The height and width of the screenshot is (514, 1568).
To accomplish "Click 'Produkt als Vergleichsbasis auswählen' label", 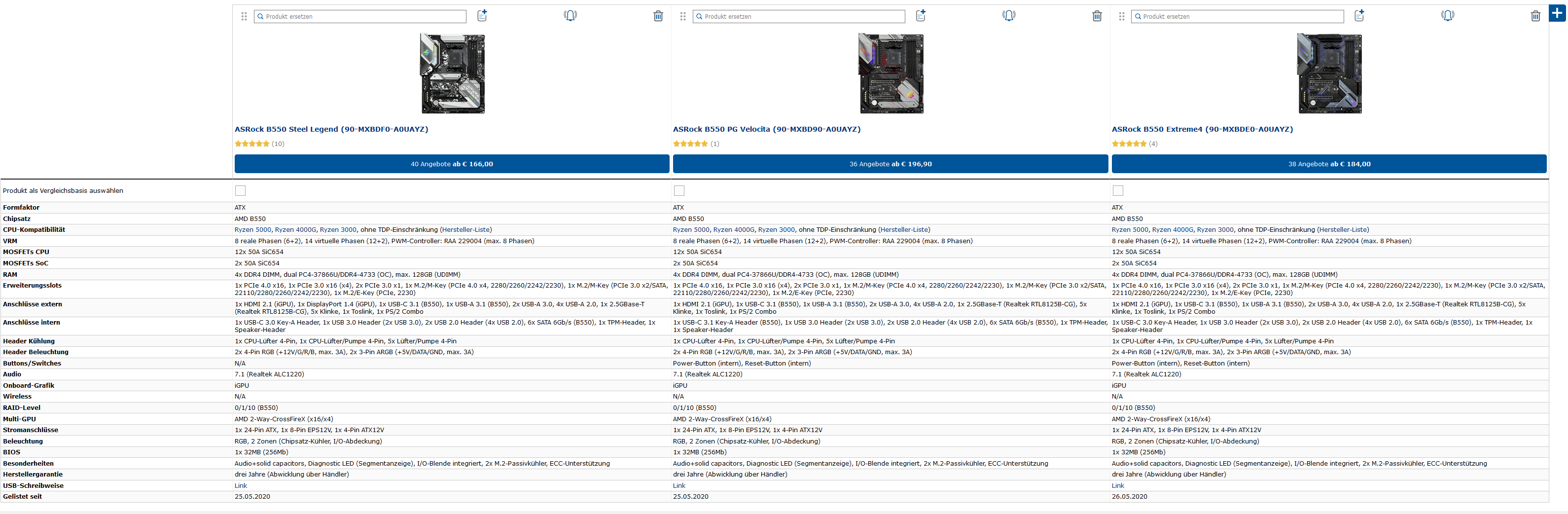I will (63, 190).
